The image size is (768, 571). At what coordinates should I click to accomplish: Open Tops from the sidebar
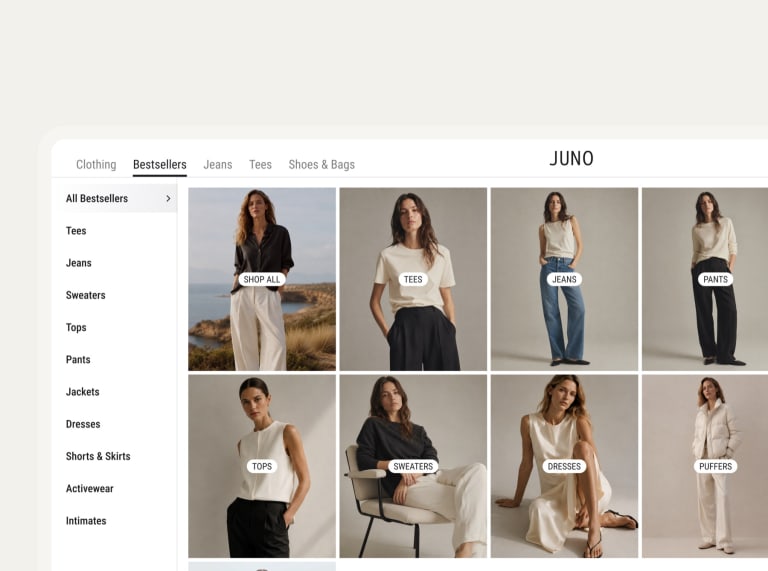pyautogui.click(x=76, y=328)
